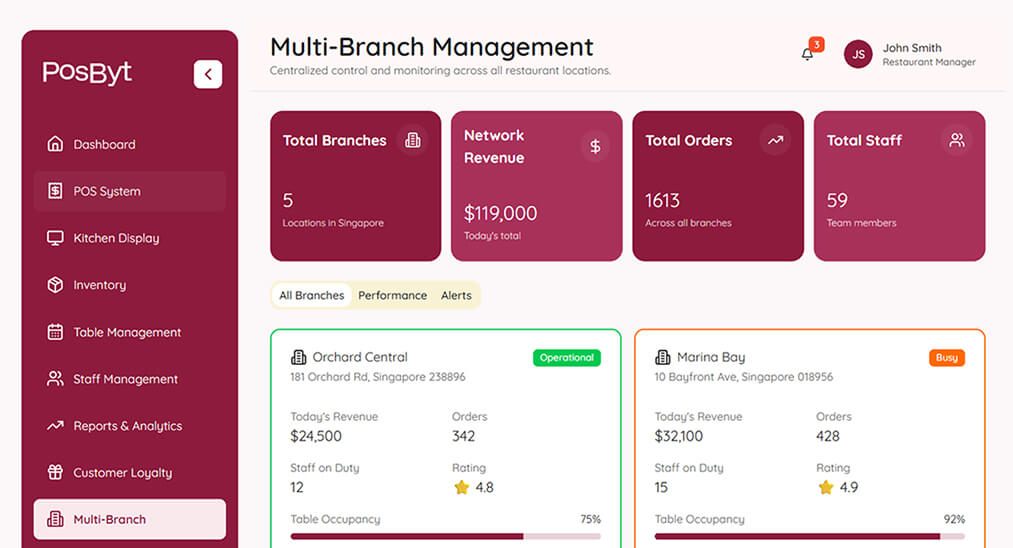Click the notification bell icon

808,54
